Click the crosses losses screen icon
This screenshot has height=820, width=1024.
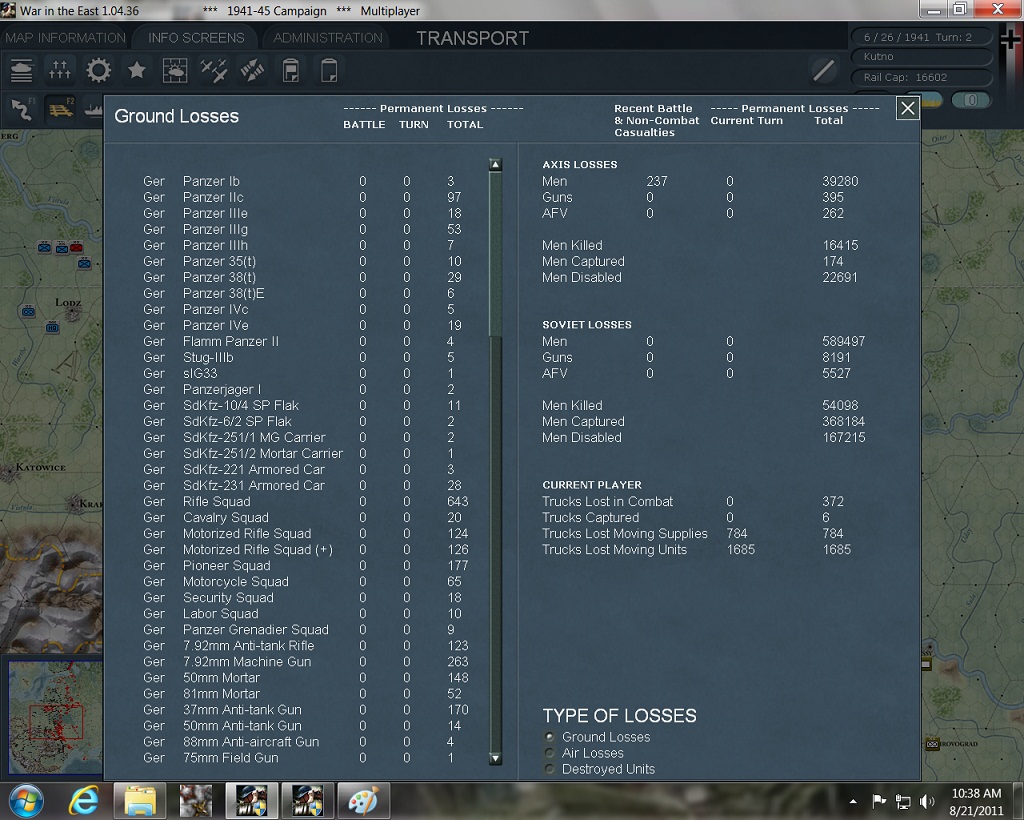point(59,71)
